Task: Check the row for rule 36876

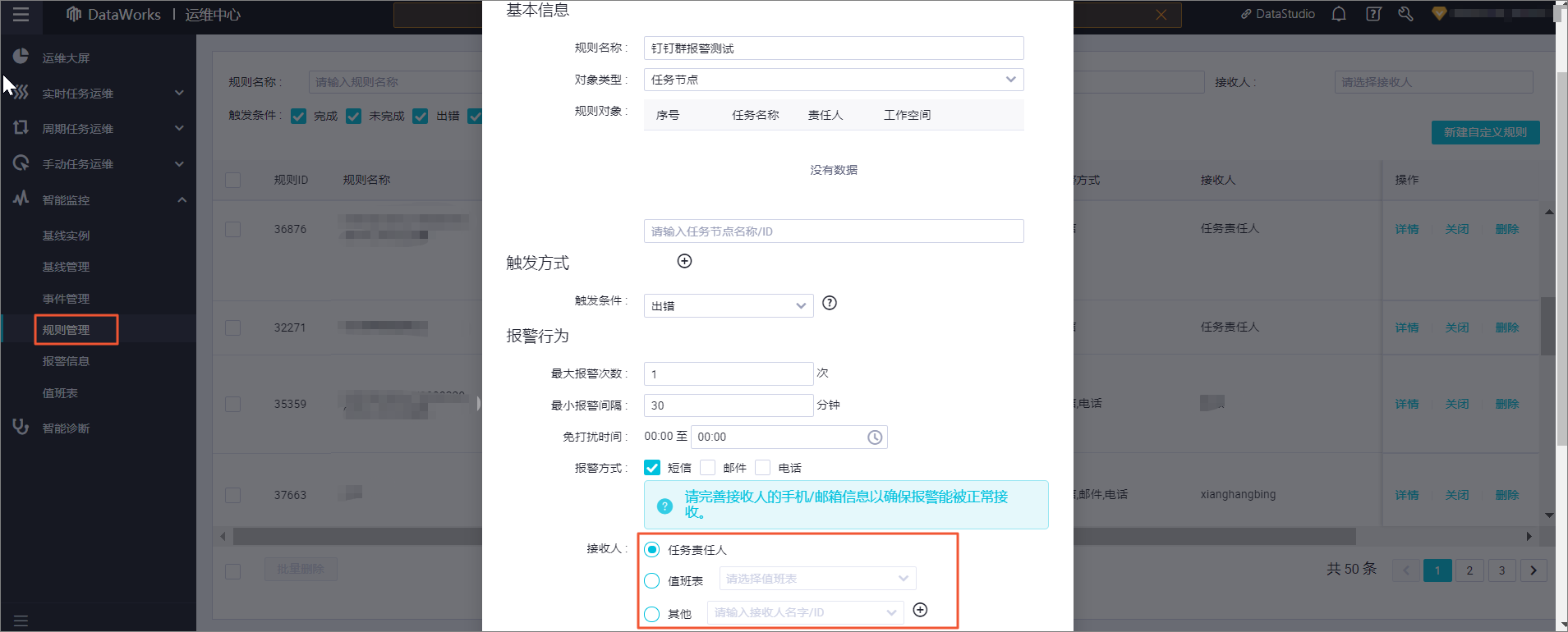Action: click(x=233, y=229)
